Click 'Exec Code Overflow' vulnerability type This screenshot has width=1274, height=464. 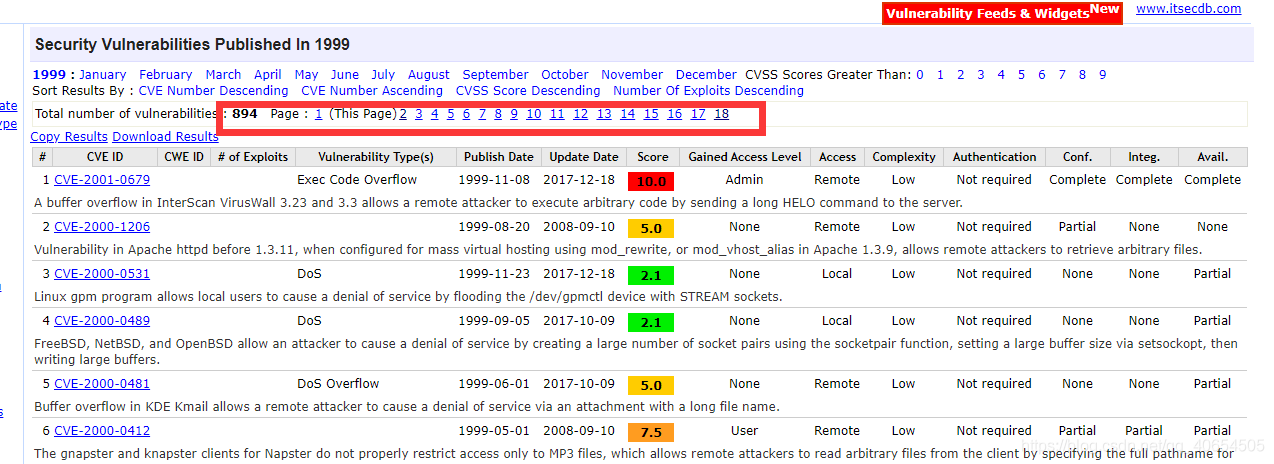(357, 180)
